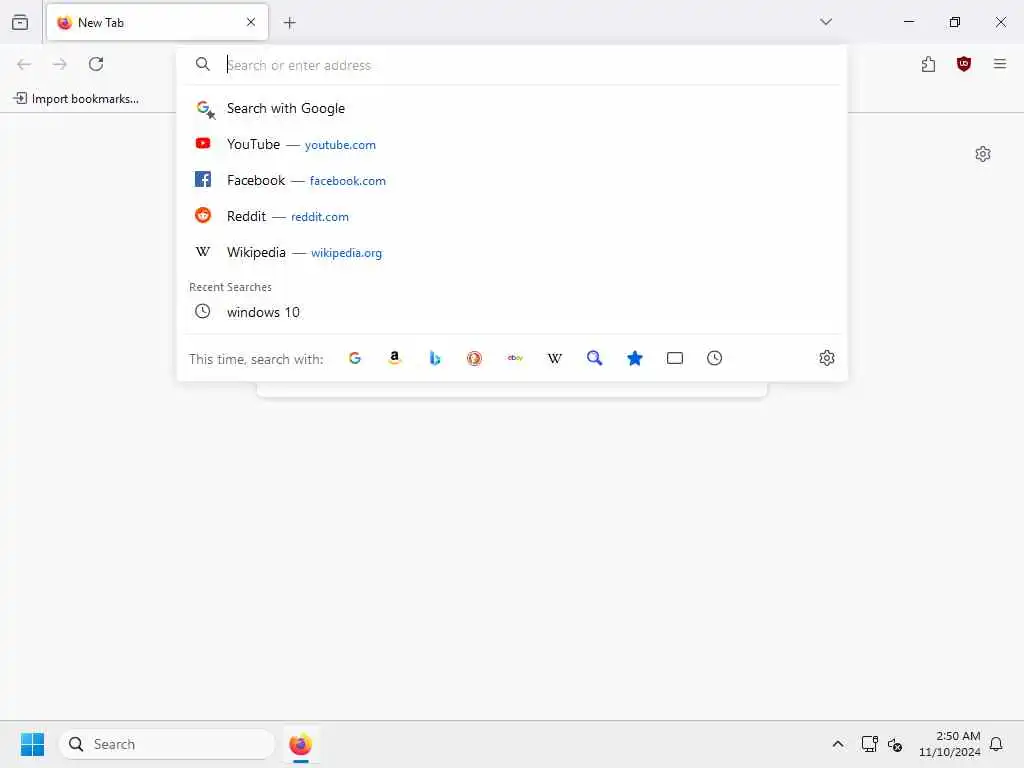Personalize new tab with gear icon
Image resolution: width=1024 pixels, height=768 pixels.
pos(983,154)
